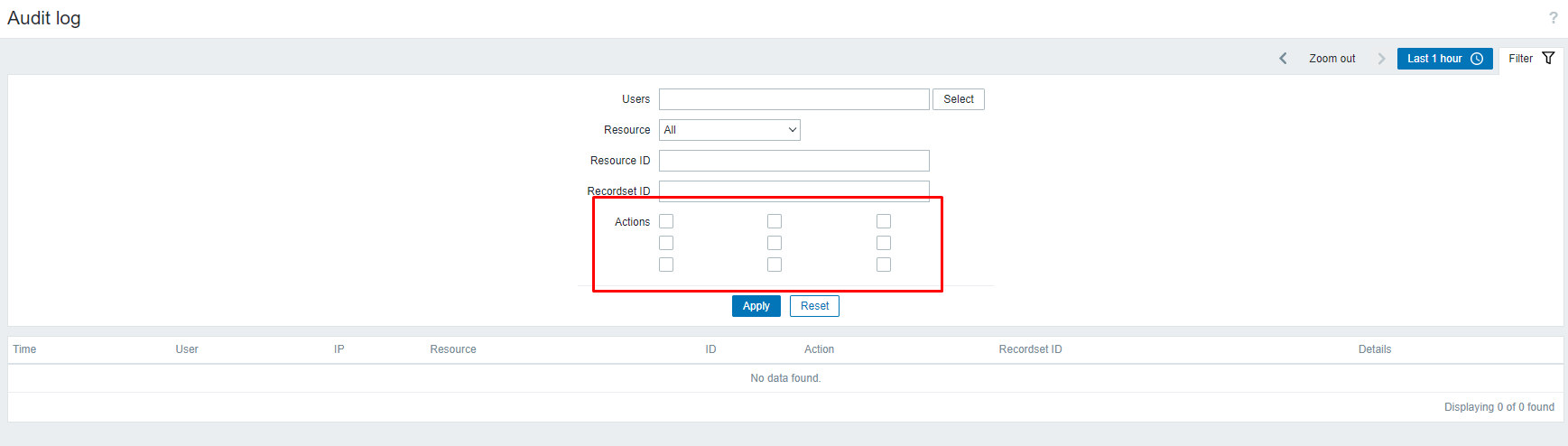Open the Last 1 hour time selector
1568x446 pixels.
tap(1444, 59)
